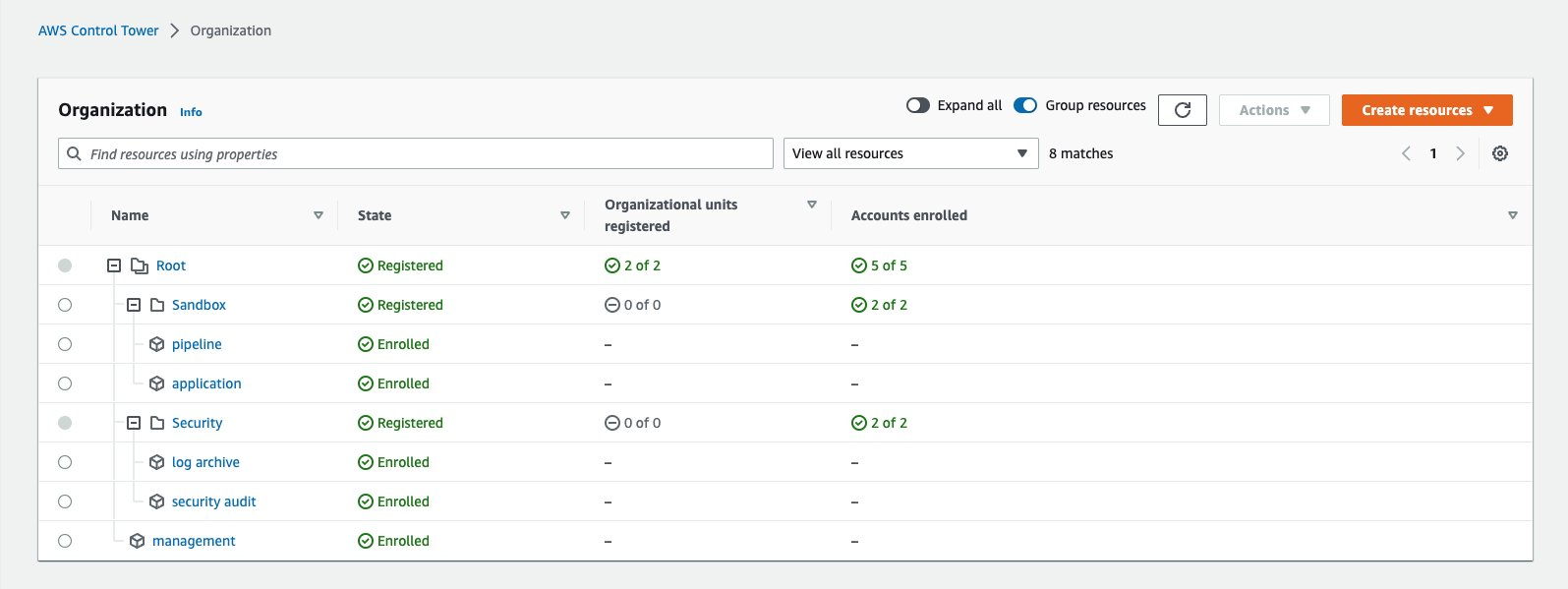Collapse the Security organizational unit

pos(134,423)
